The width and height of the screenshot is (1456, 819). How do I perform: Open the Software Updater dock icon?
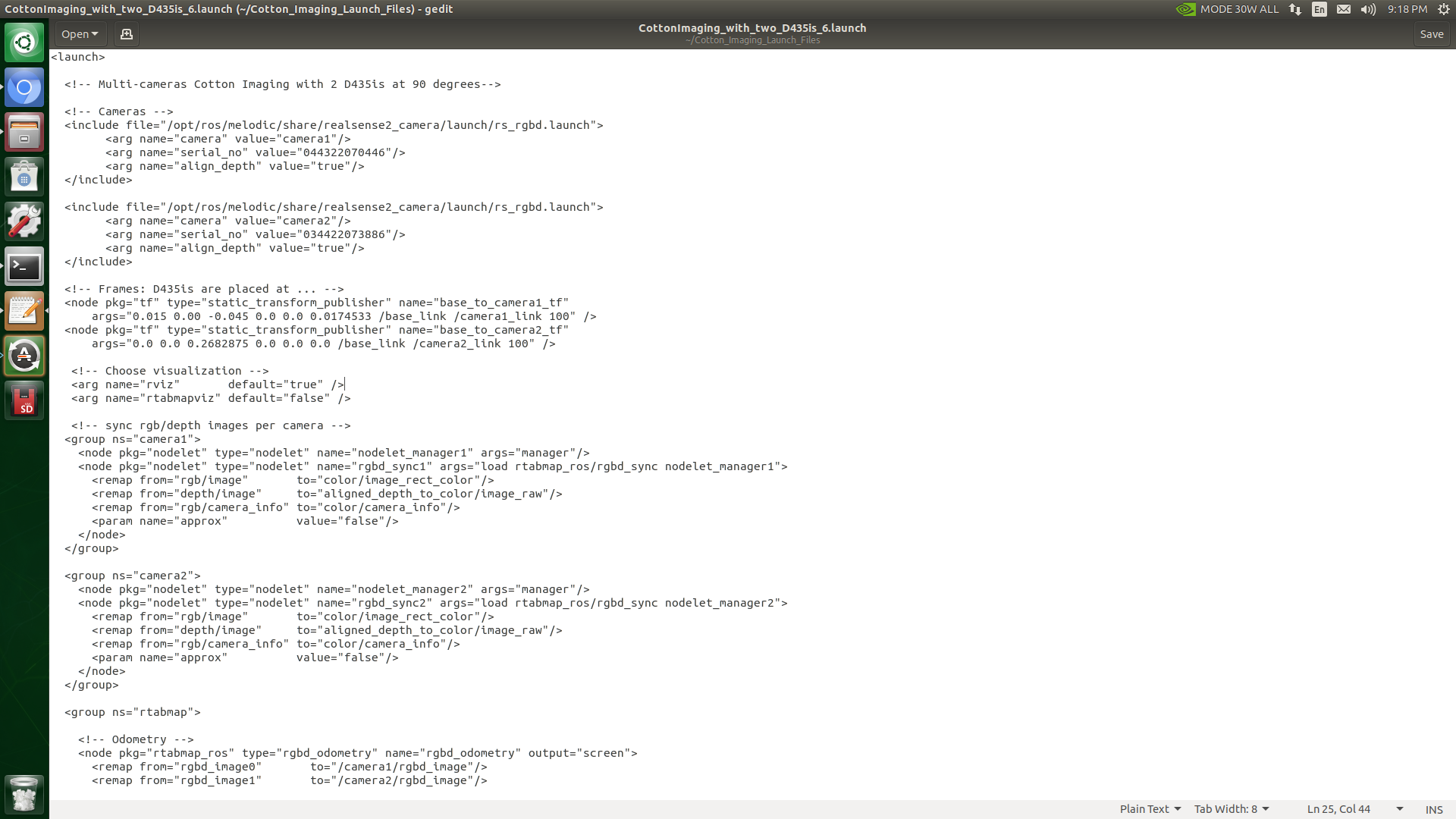point(24,356)
